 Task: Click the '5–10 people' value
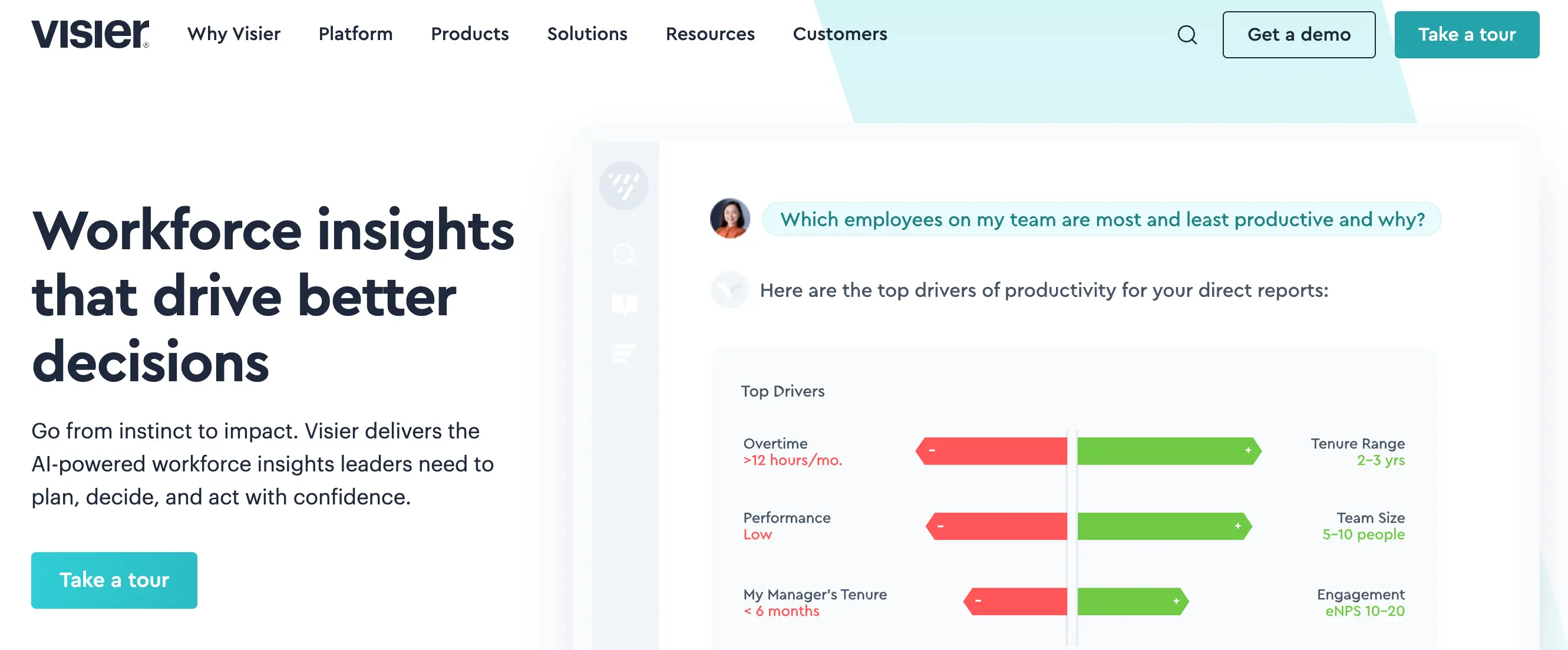tap(1364, 535)
